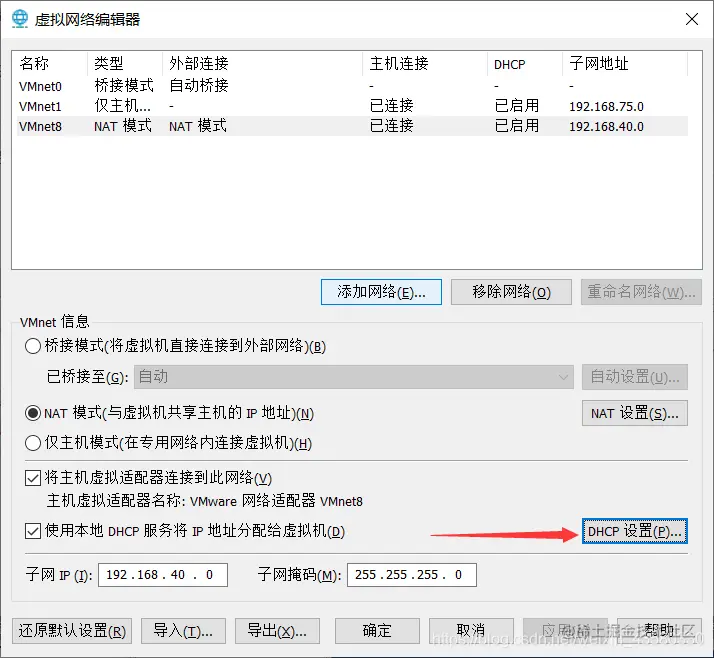Click 移除网络(O) button
Screen dimensions: 714x658
click(x=511, y=292)
